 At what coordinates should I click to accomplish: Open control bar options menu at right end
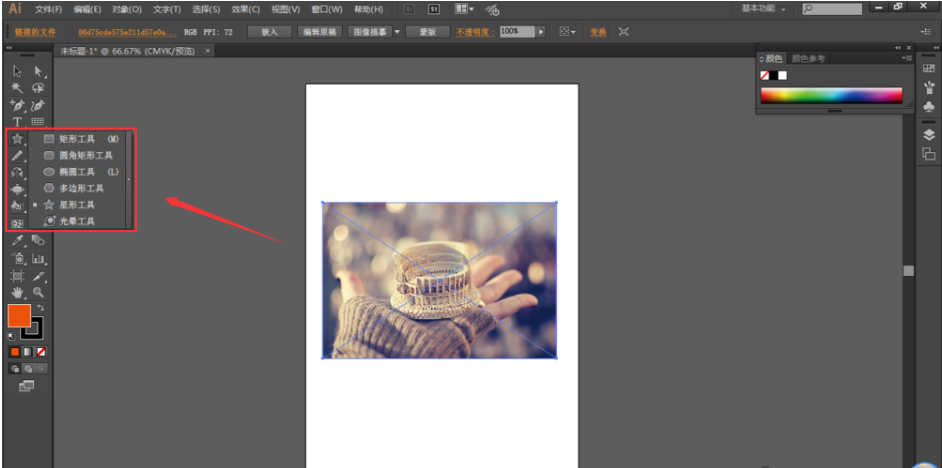(x=925, y=32)
